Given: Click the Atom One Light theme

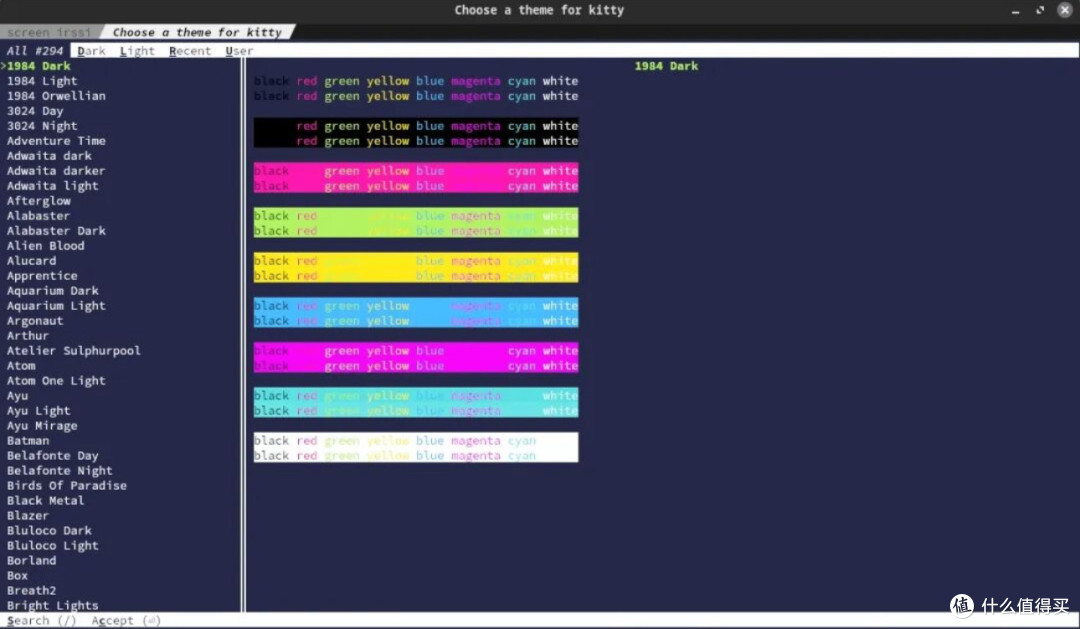Looking at the screenshot, I should 56,380.
